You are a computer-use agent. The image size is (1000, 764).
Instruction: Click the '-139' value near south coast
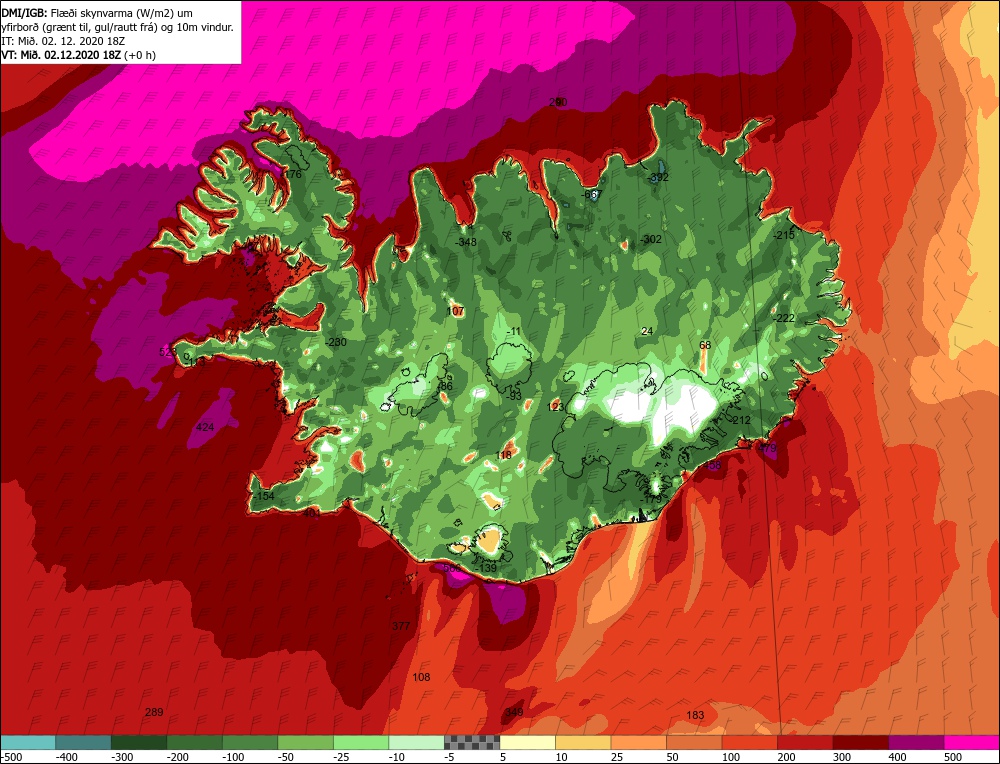coord(486,568)
